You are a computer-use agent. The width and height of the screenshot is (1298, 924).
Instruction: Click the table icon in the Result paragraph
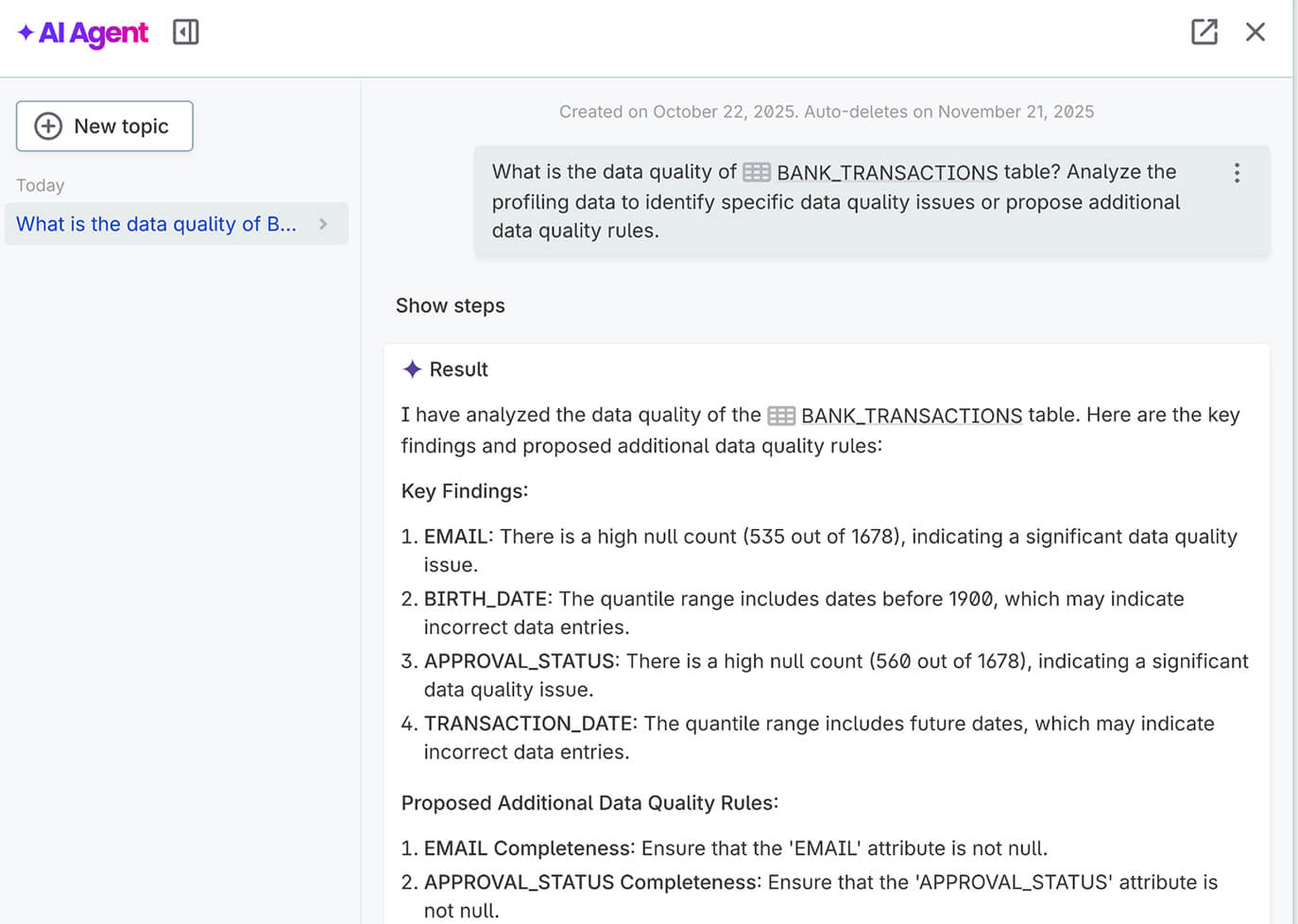coord(780,416)
